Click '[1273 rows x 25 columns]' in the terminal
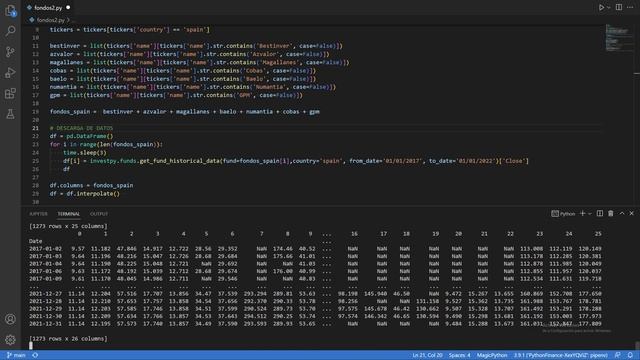The image size is (640, 360). (x=68, y=226)
